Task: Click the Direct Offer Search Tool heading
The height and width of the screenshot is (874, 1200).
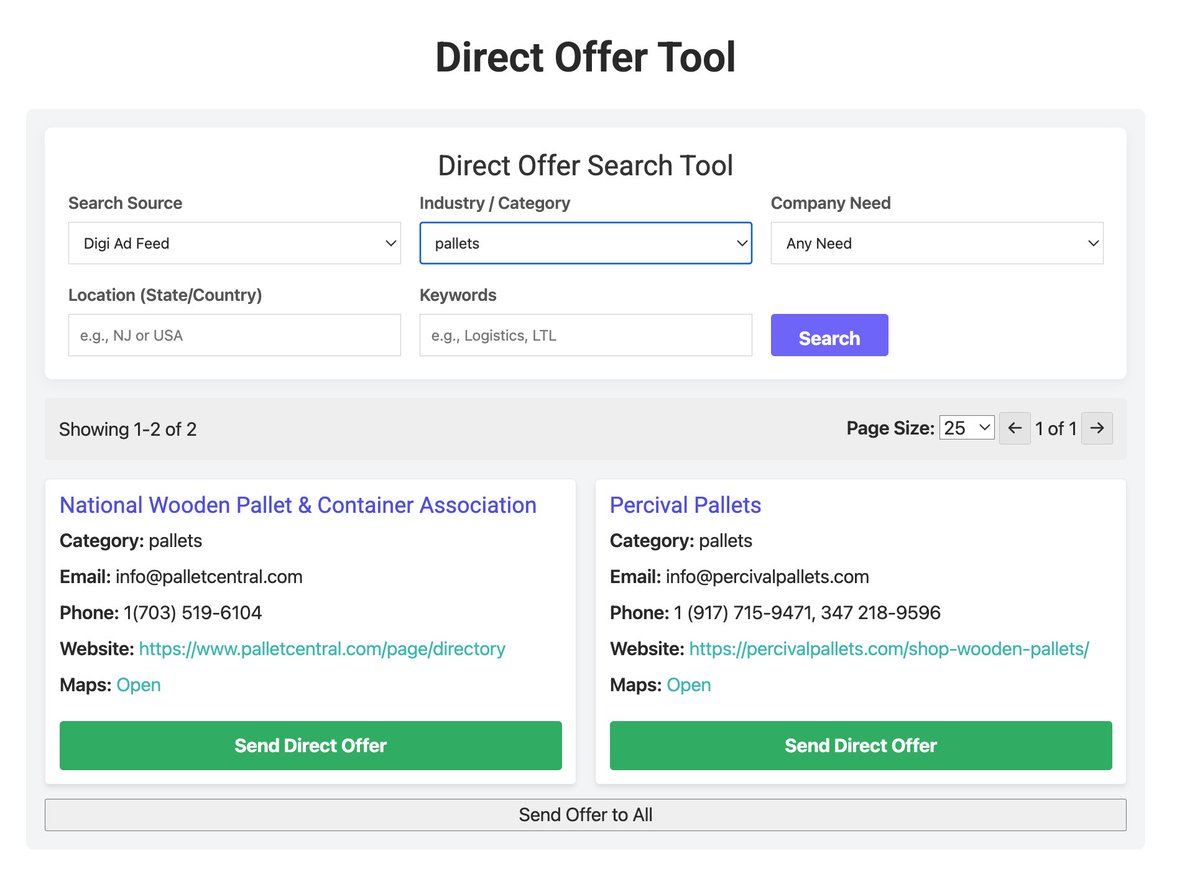Action: 586,165
